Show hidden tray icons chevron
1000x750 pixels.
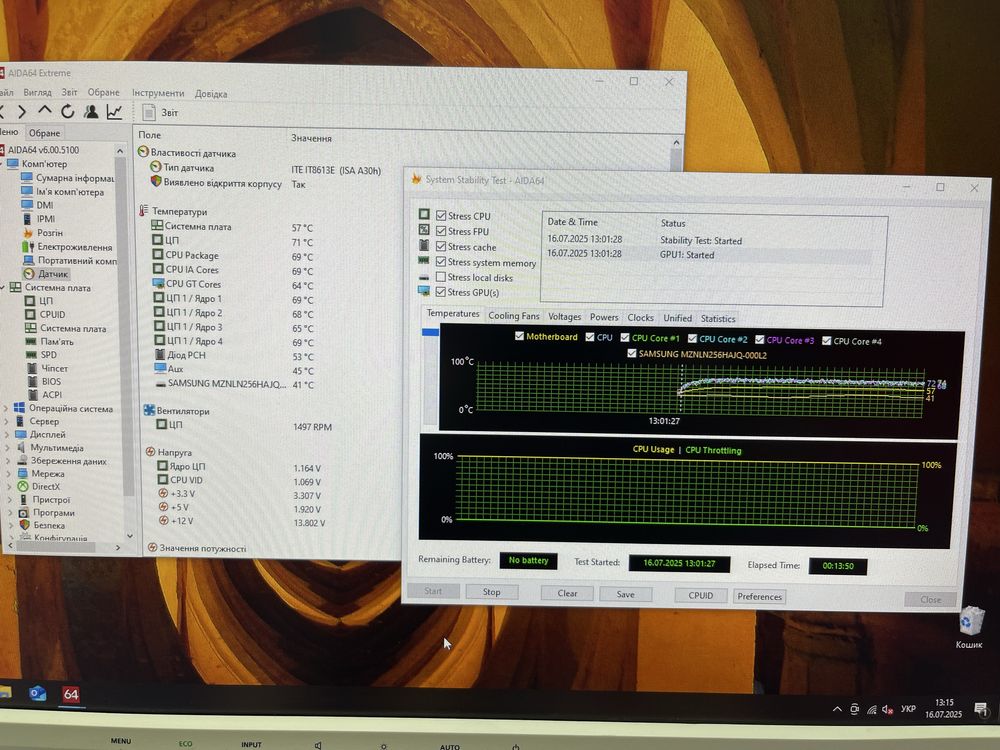click(x=837, y=709)
